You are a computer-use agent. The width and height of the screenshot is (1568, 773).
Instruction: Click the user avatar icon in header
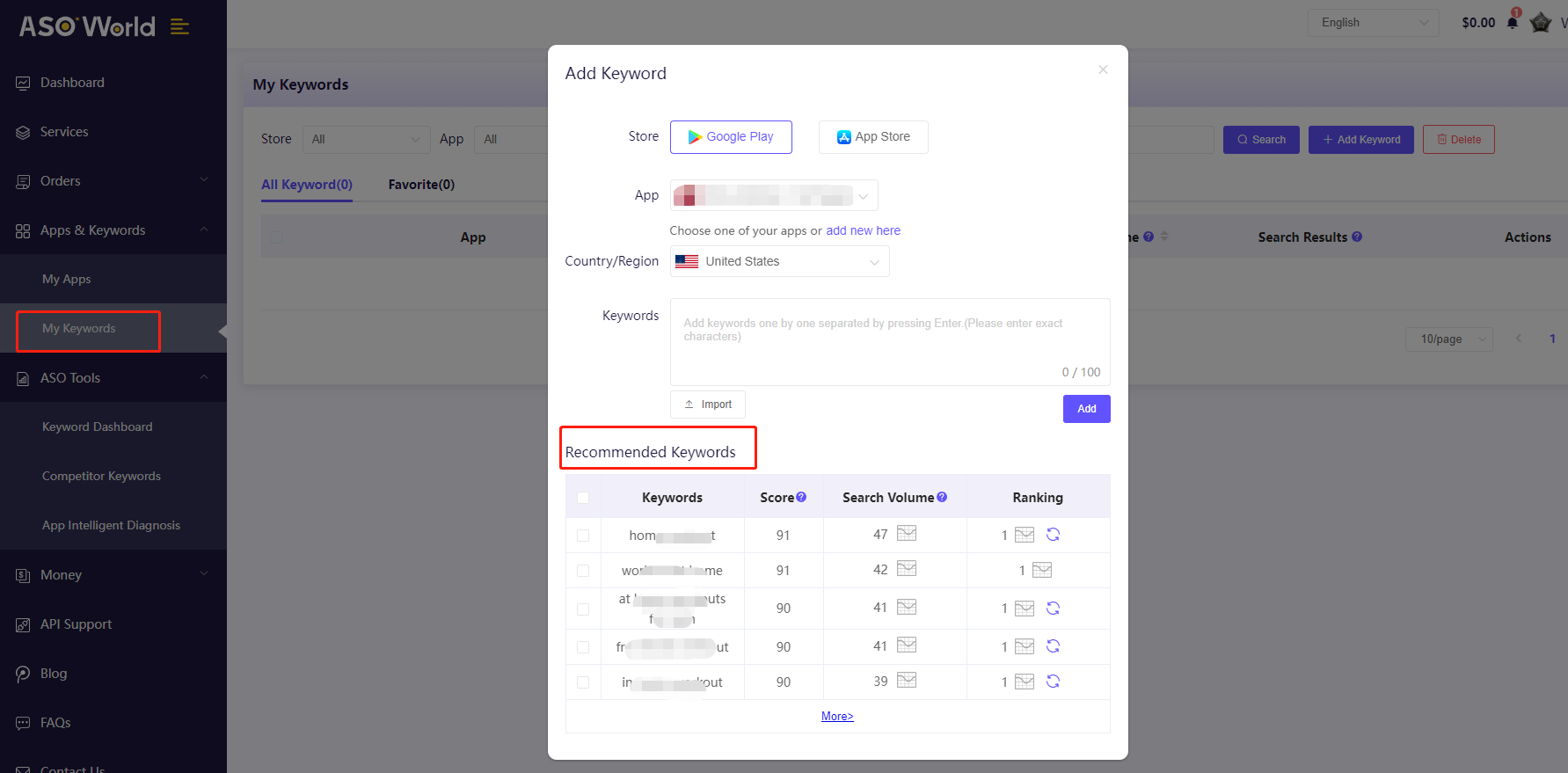pyautogui.click(x=1541, y=22)
